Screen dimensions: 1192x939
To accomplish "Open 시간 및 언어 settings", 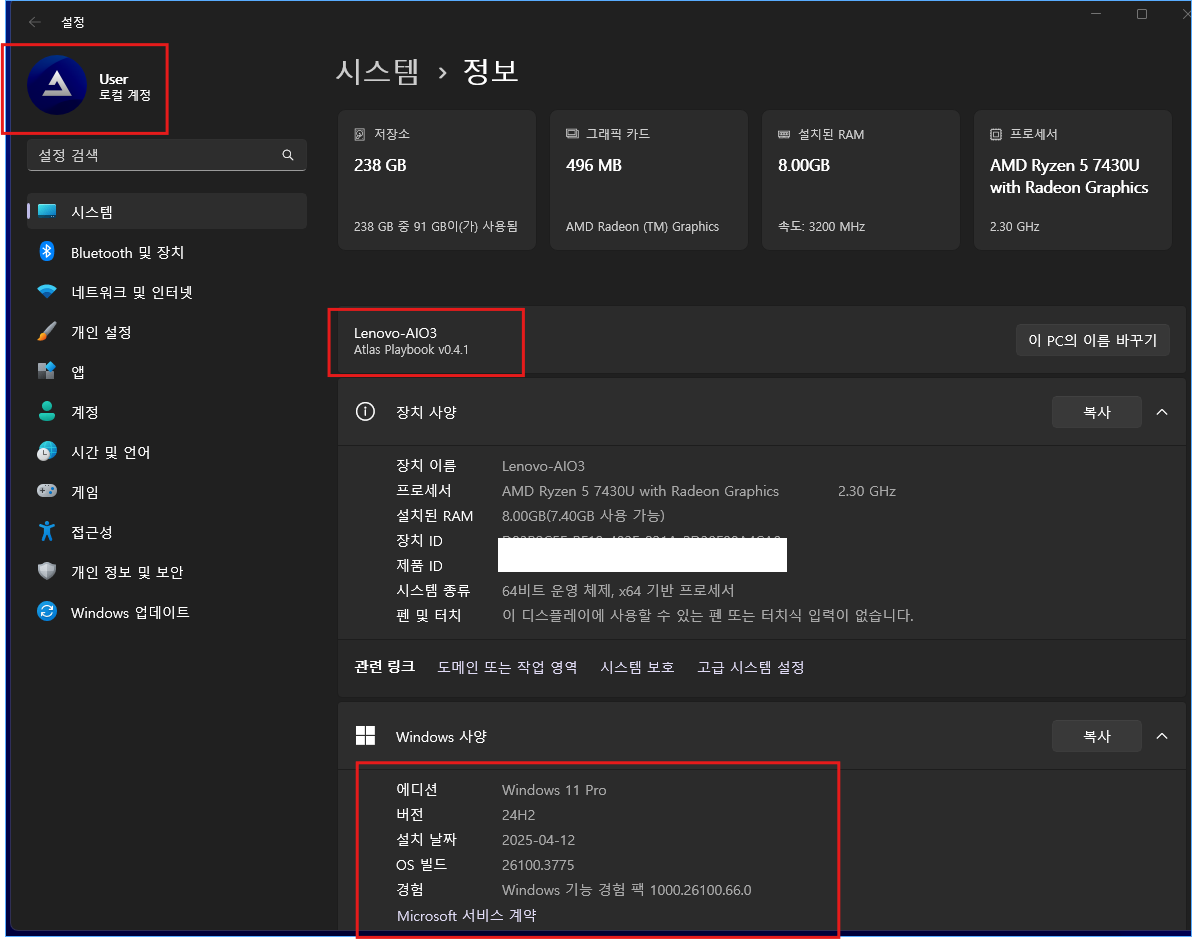I will click(x=167, y=452).
